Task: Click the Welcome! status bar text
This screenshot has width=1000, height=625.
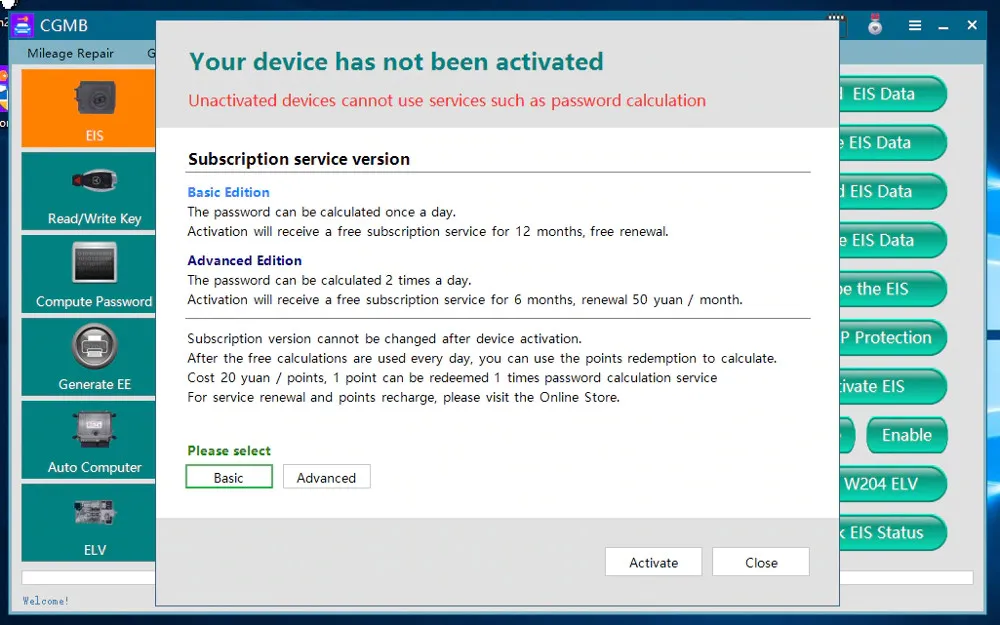Action: 46,601
